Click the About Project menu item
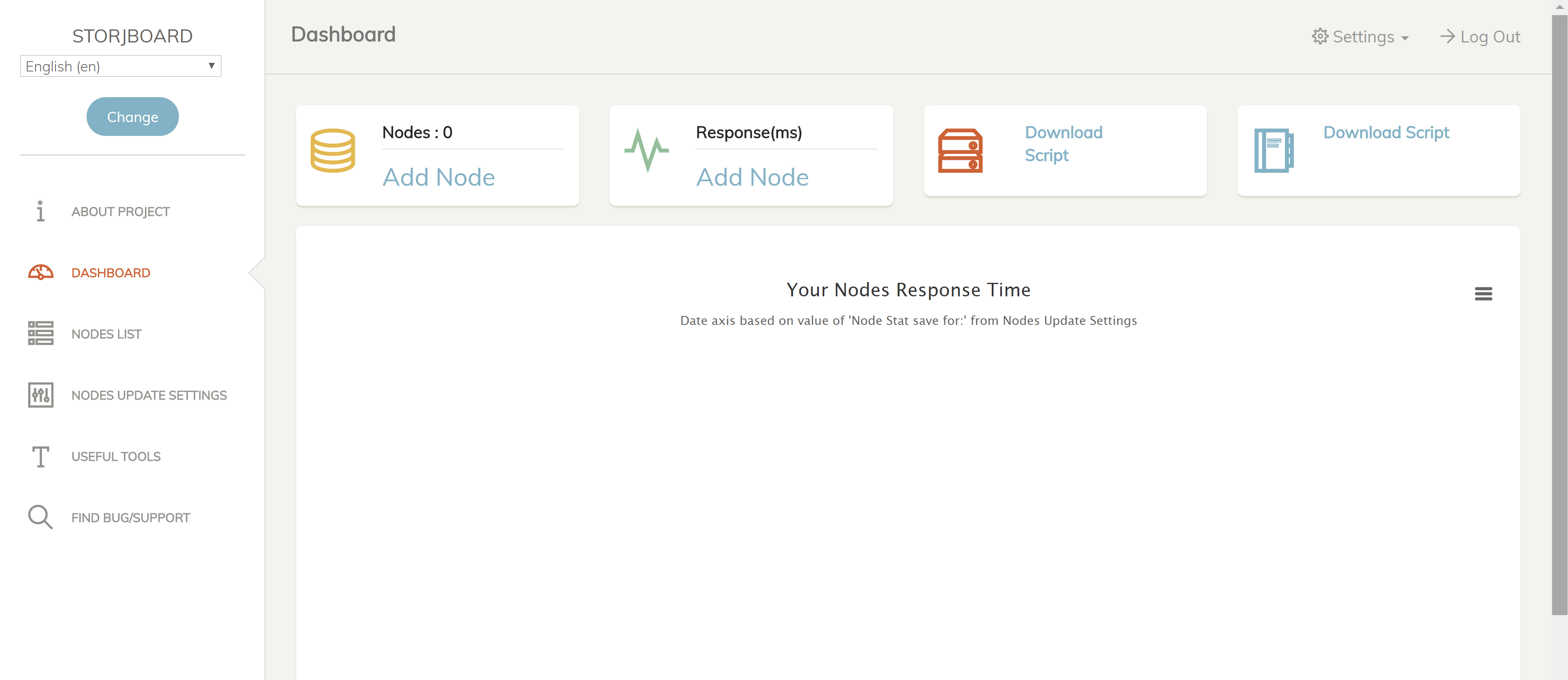1568x680 pixels. (x=120, y=211)
